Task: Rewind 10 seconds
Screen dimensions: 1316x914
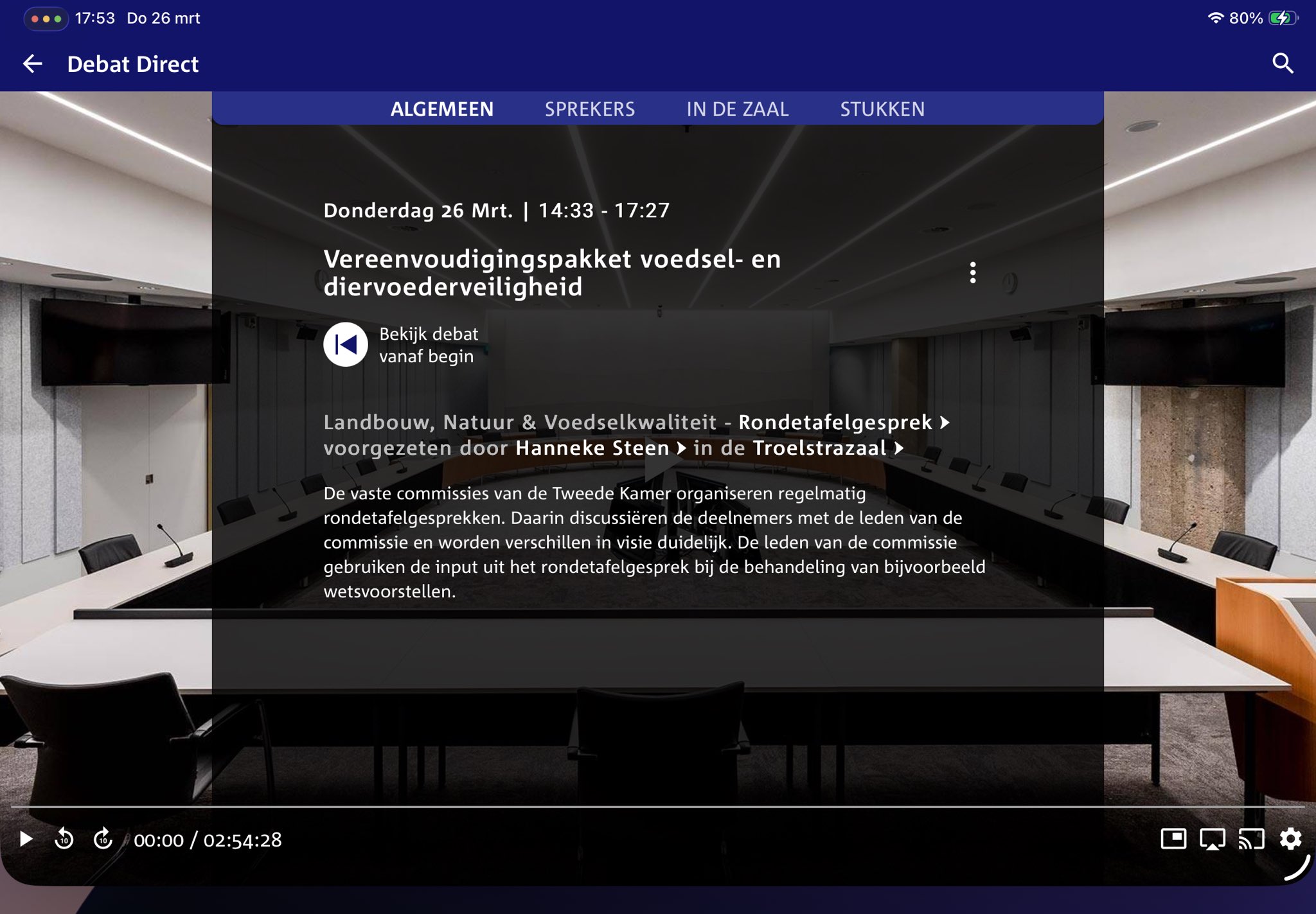Action: tap(64, 839)
